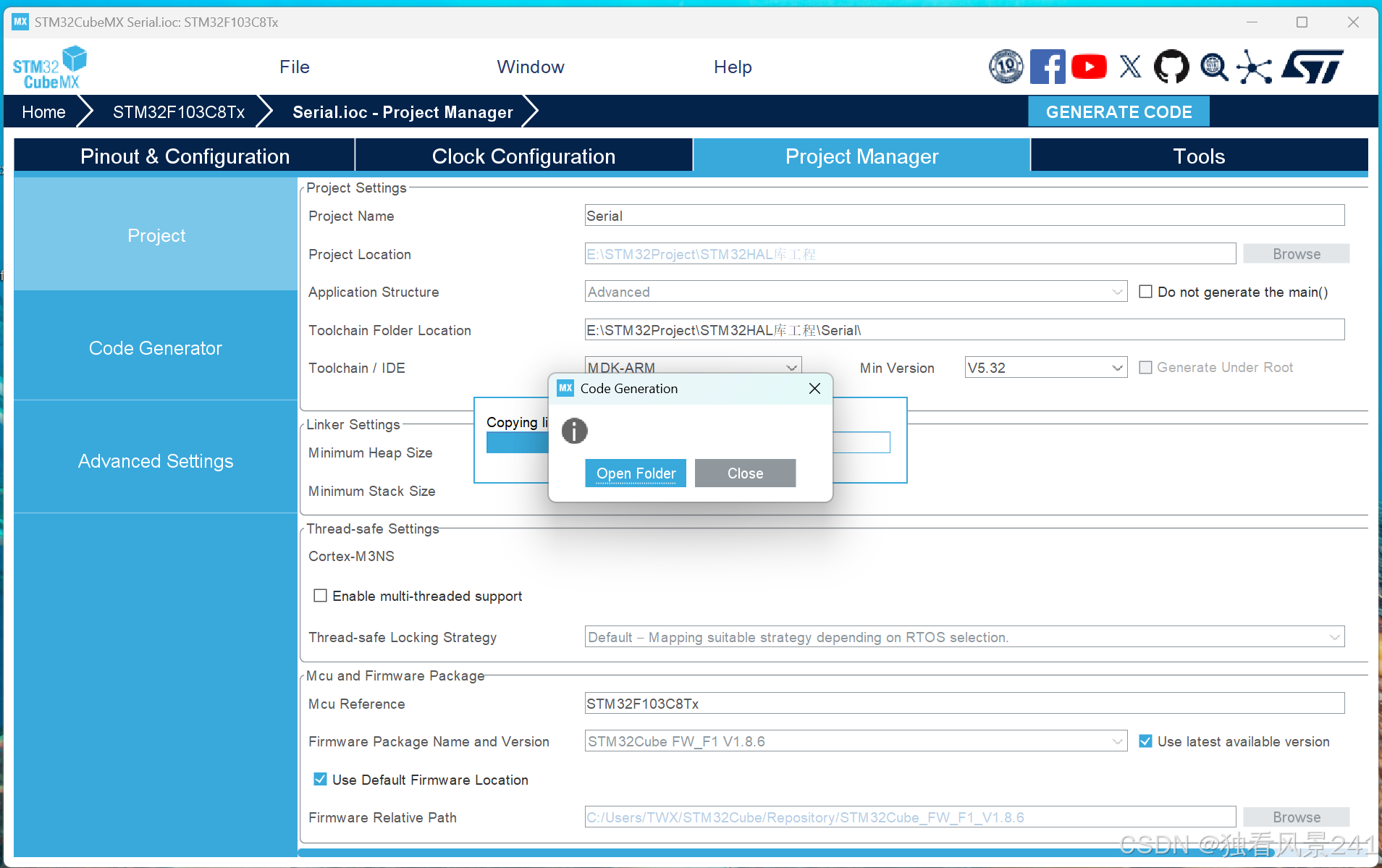This screenshot has height=868, width=1382.
Task: Click the Project Location field
Action: point(910,253)
